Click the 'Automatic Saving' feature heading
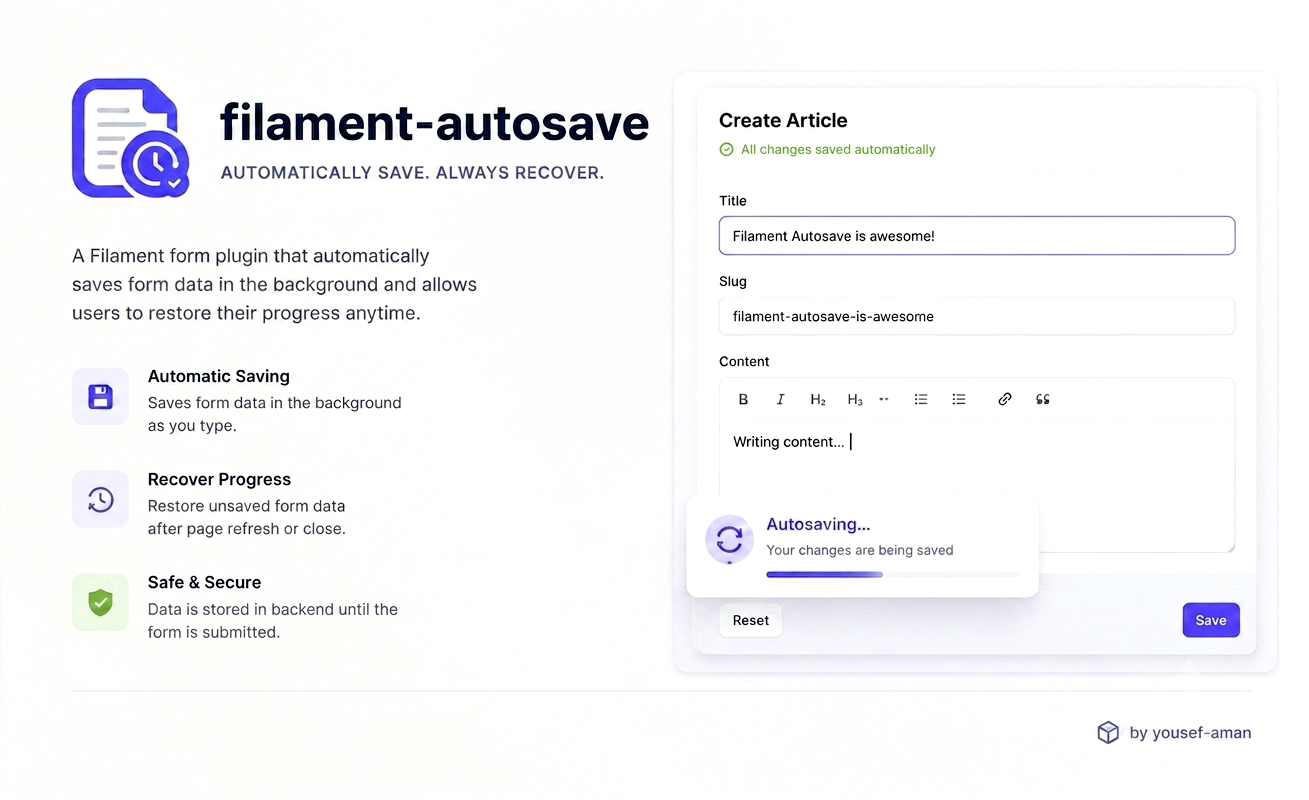The height and width of the screenshot is (800, 1309). point(219,376)
